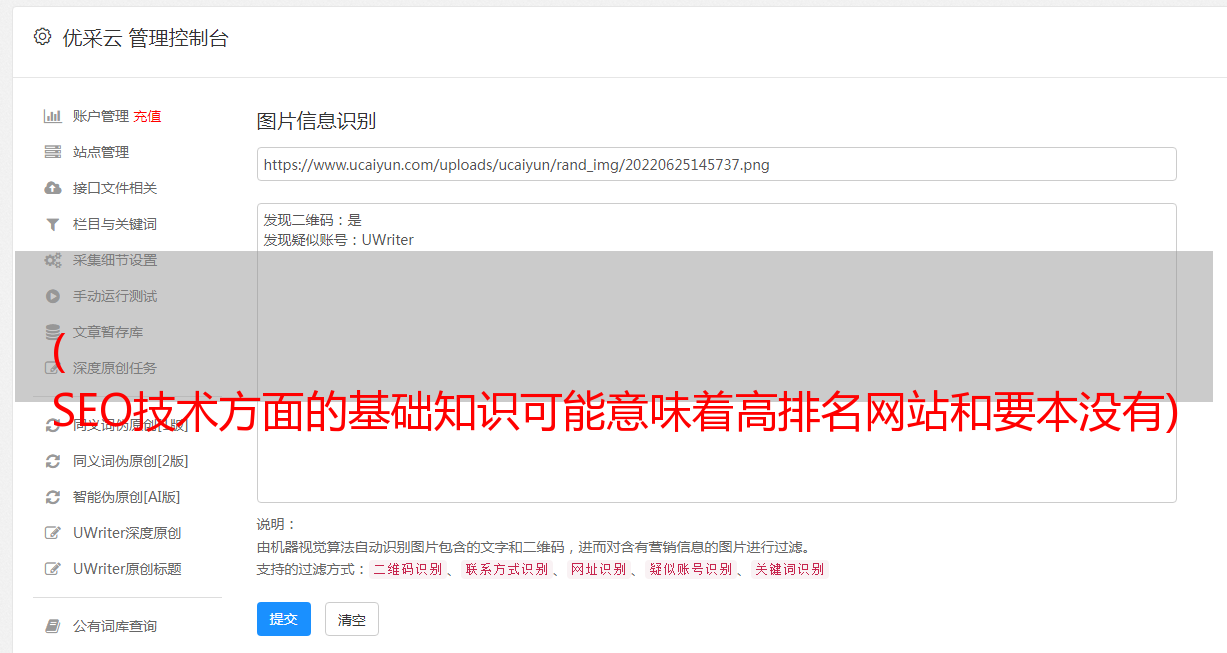Click the 优采云 管理控制台 title
The image size is (1227, 653).
tap(145, 38)
